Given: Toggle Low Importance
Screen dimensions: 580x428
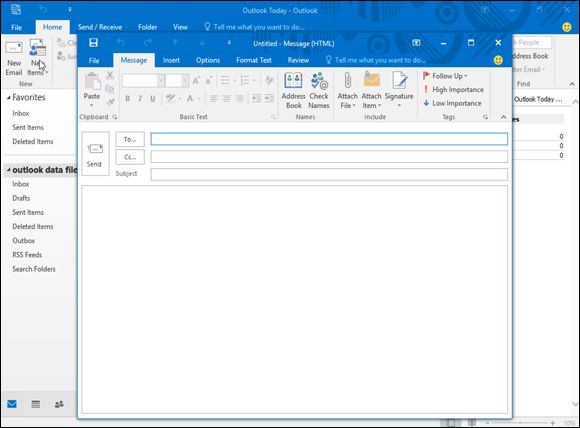Looking at the screenshot, I should point(452,103).
